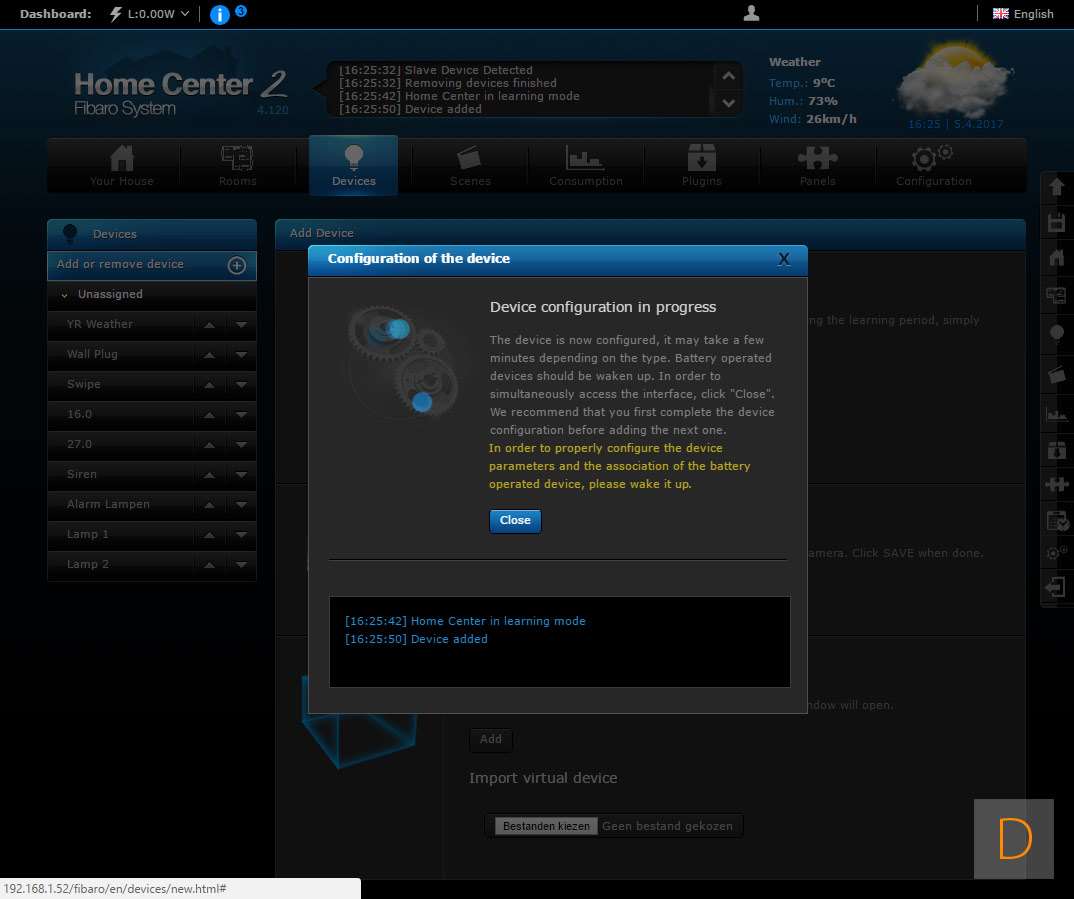
Task: Click Bestanden kiezen file chooser
Action: (x=547, y=826)
